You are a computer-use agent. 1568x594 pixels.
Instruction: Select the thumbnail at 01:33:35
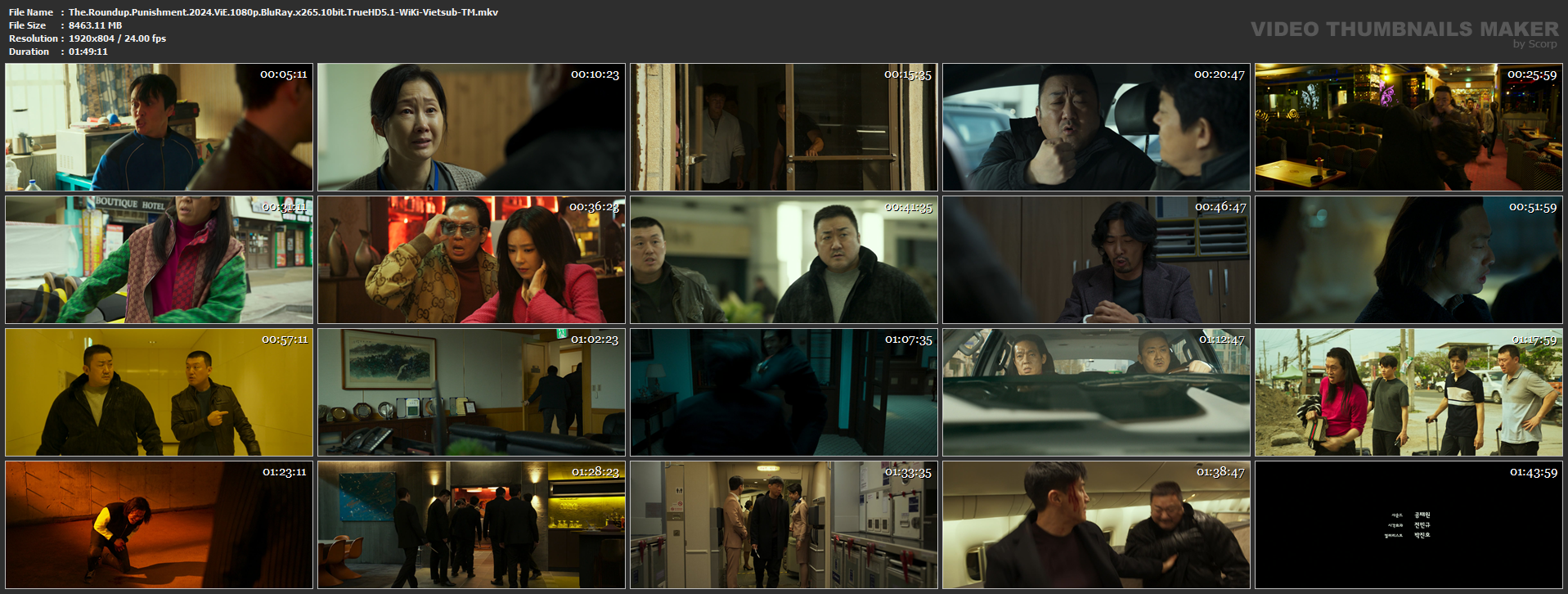pyautogui.click(x=784, y=525)
